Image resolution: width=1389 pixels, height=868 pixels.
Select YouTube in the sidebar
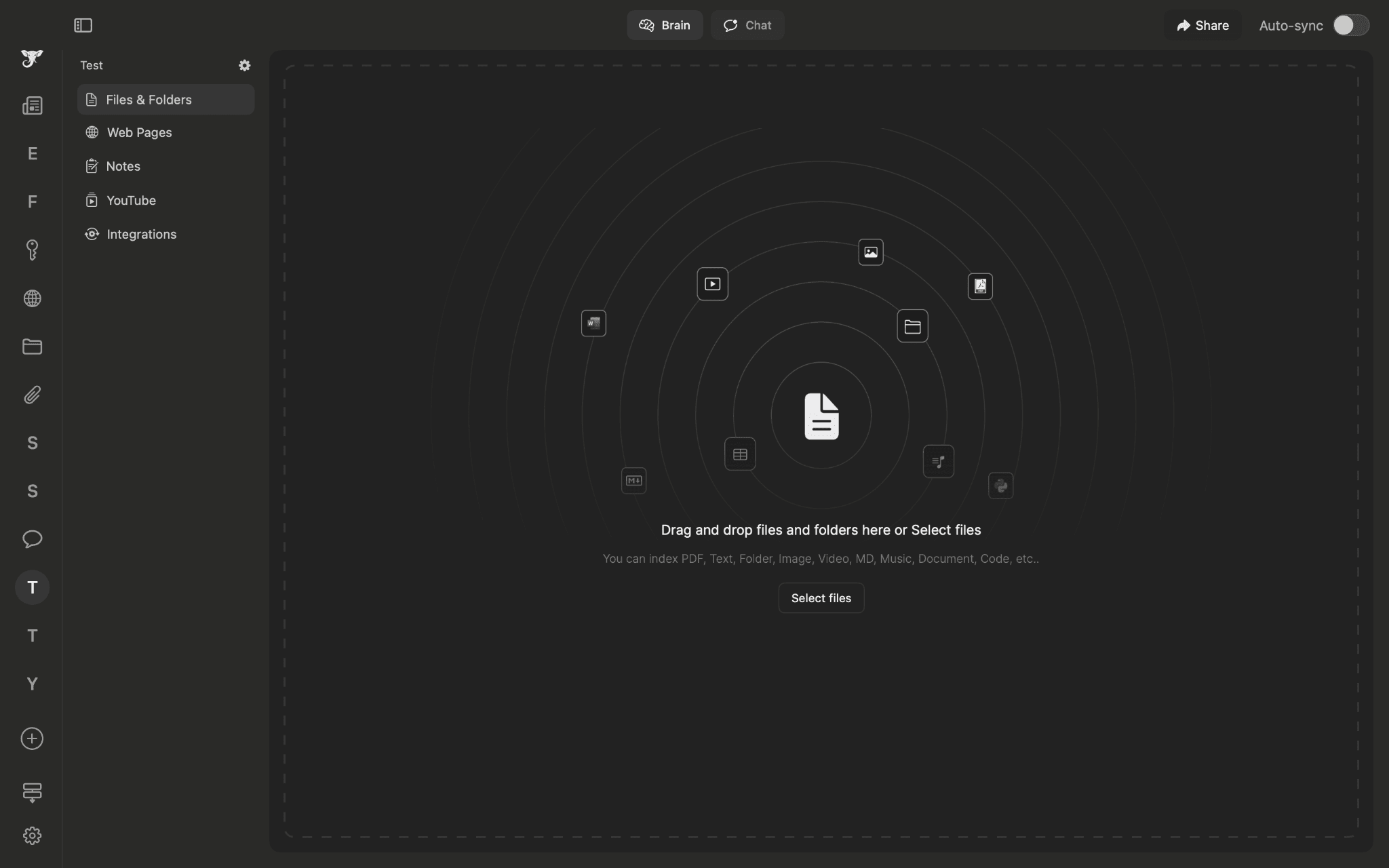coord(131,201)
